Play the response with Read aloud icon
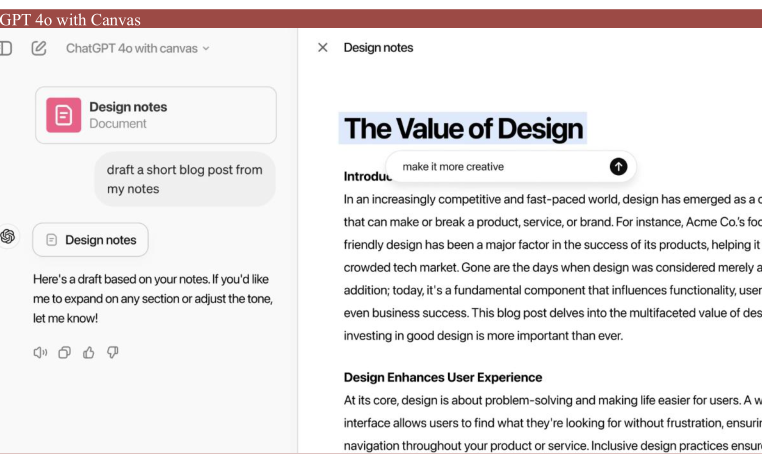Viewport: 762px width, 461px height. 40,352
